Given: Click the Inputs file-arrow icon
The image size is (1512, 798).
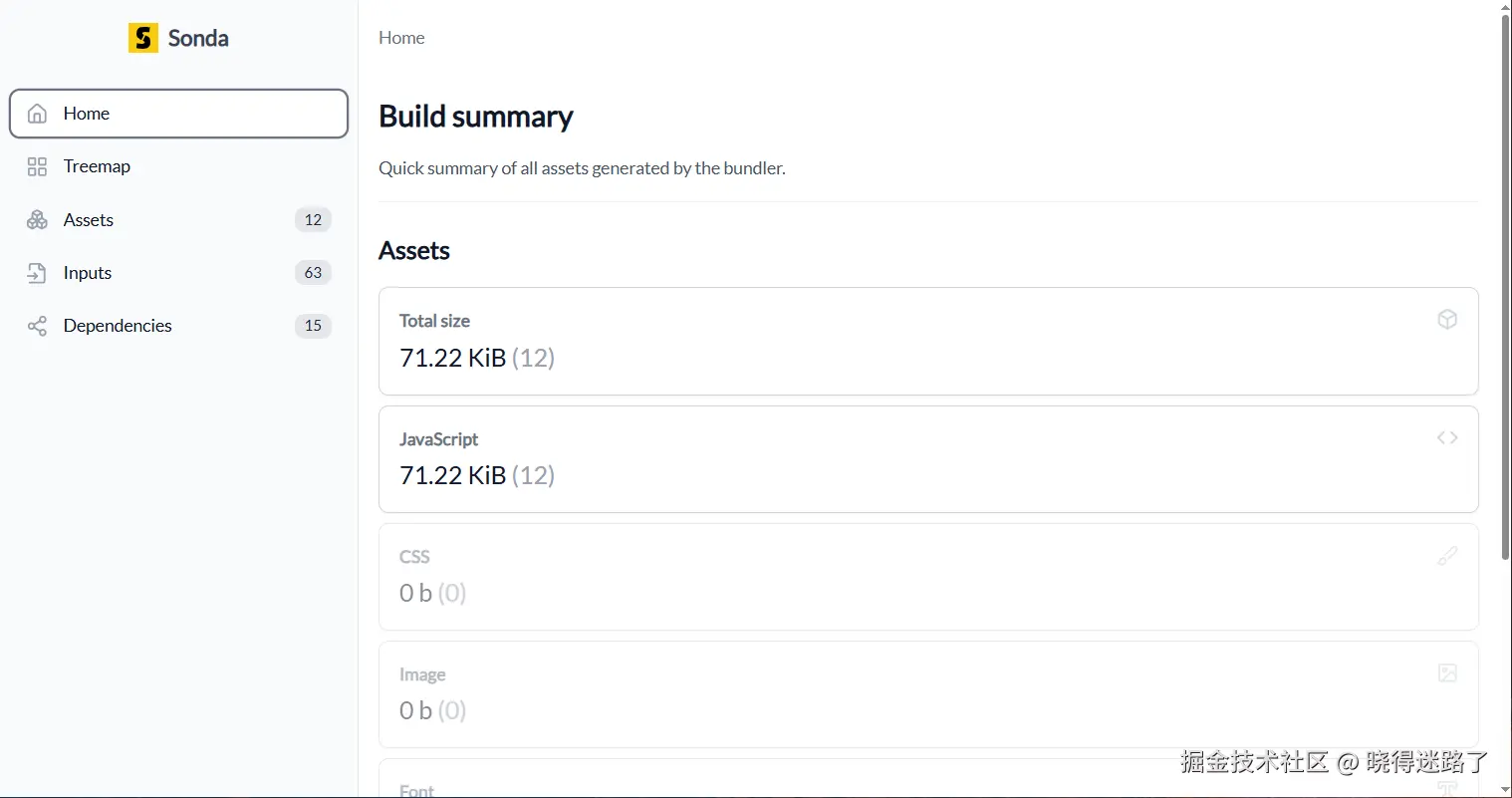Looking at the screenshot, I should coord(37,273).
